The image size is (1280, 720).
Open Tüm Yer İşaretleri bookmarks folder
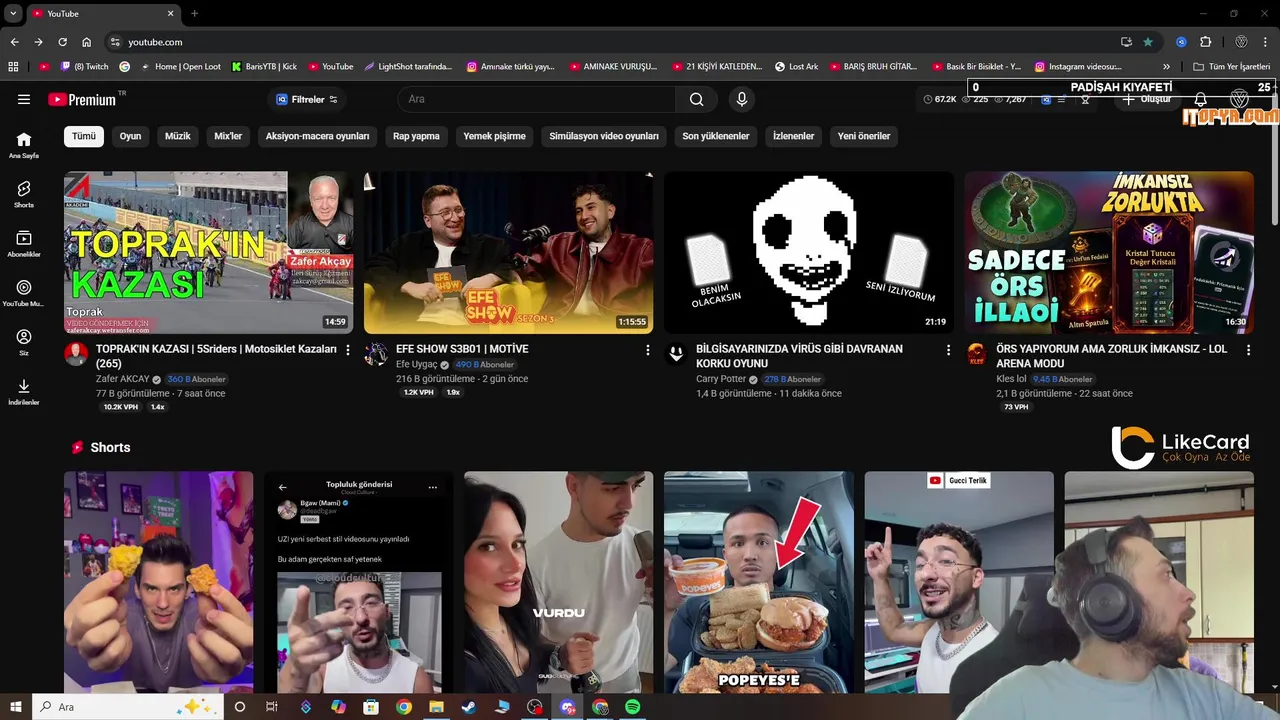[1231, 67]
